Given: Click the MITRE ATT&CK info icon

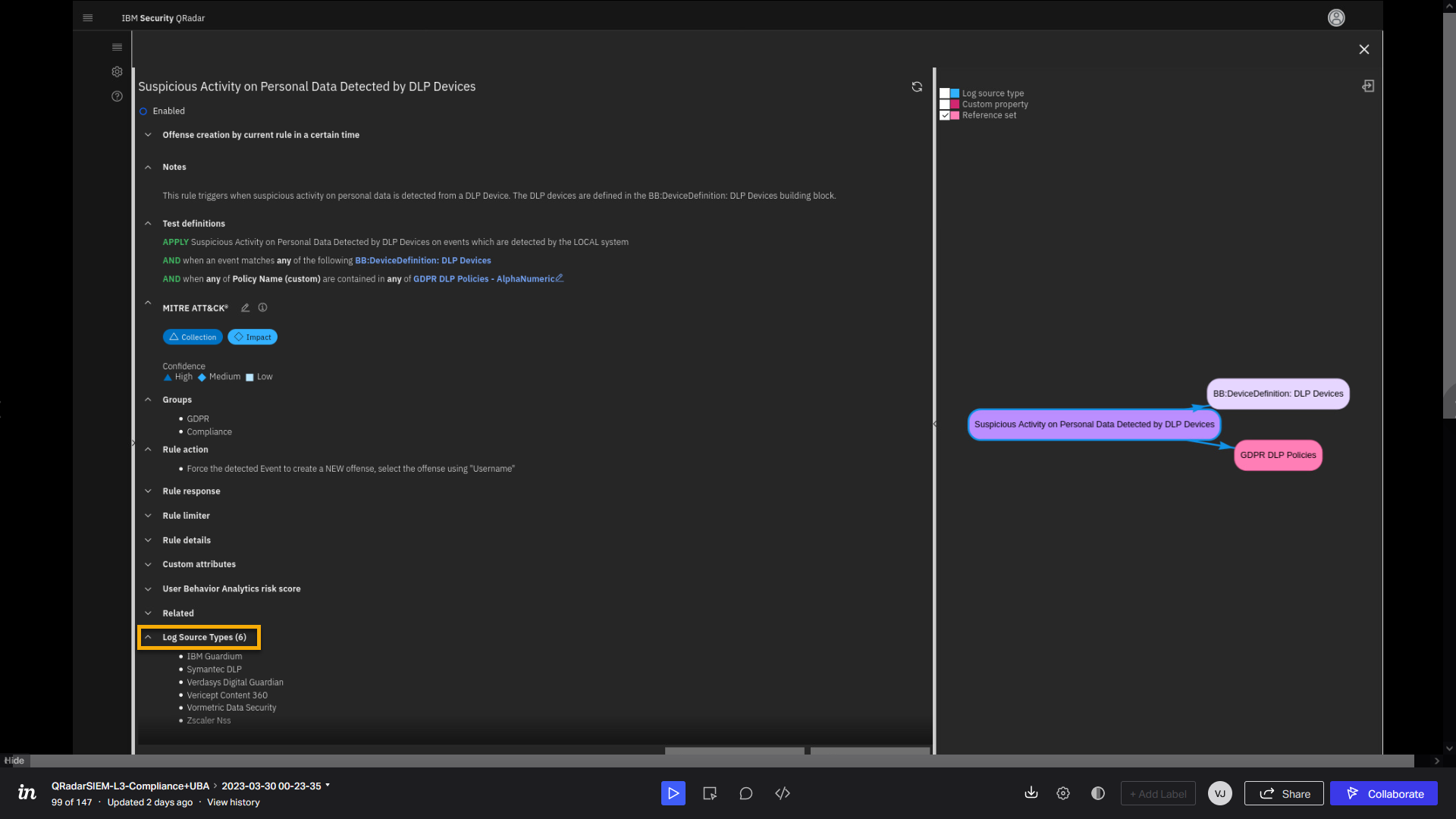Looking at the screenshot, I should [x=262, y=308].
